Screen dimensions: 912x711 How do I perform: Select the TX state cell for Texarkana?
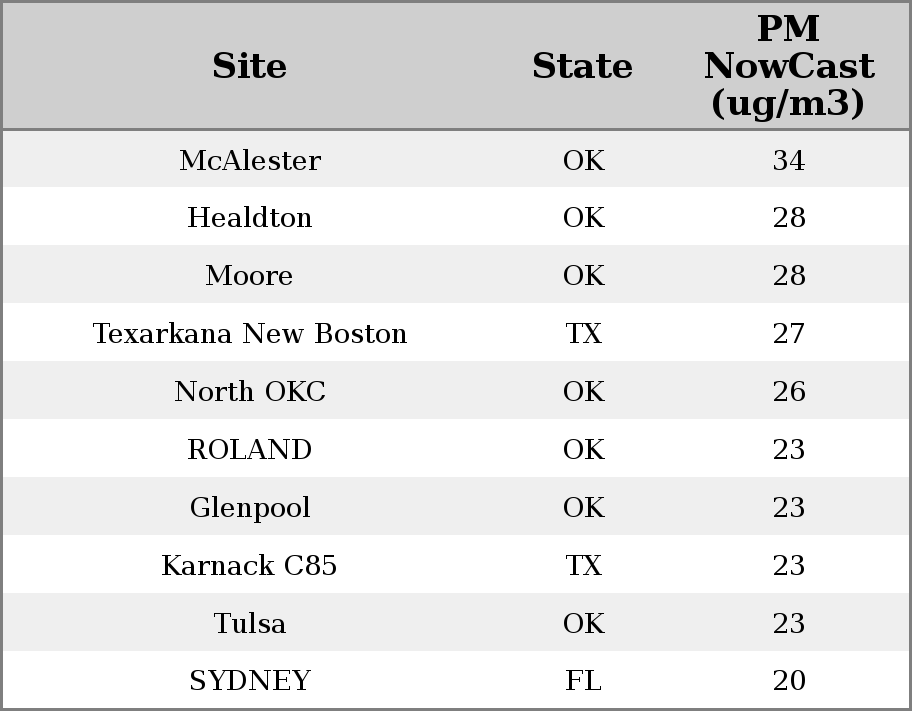[583, 334]
